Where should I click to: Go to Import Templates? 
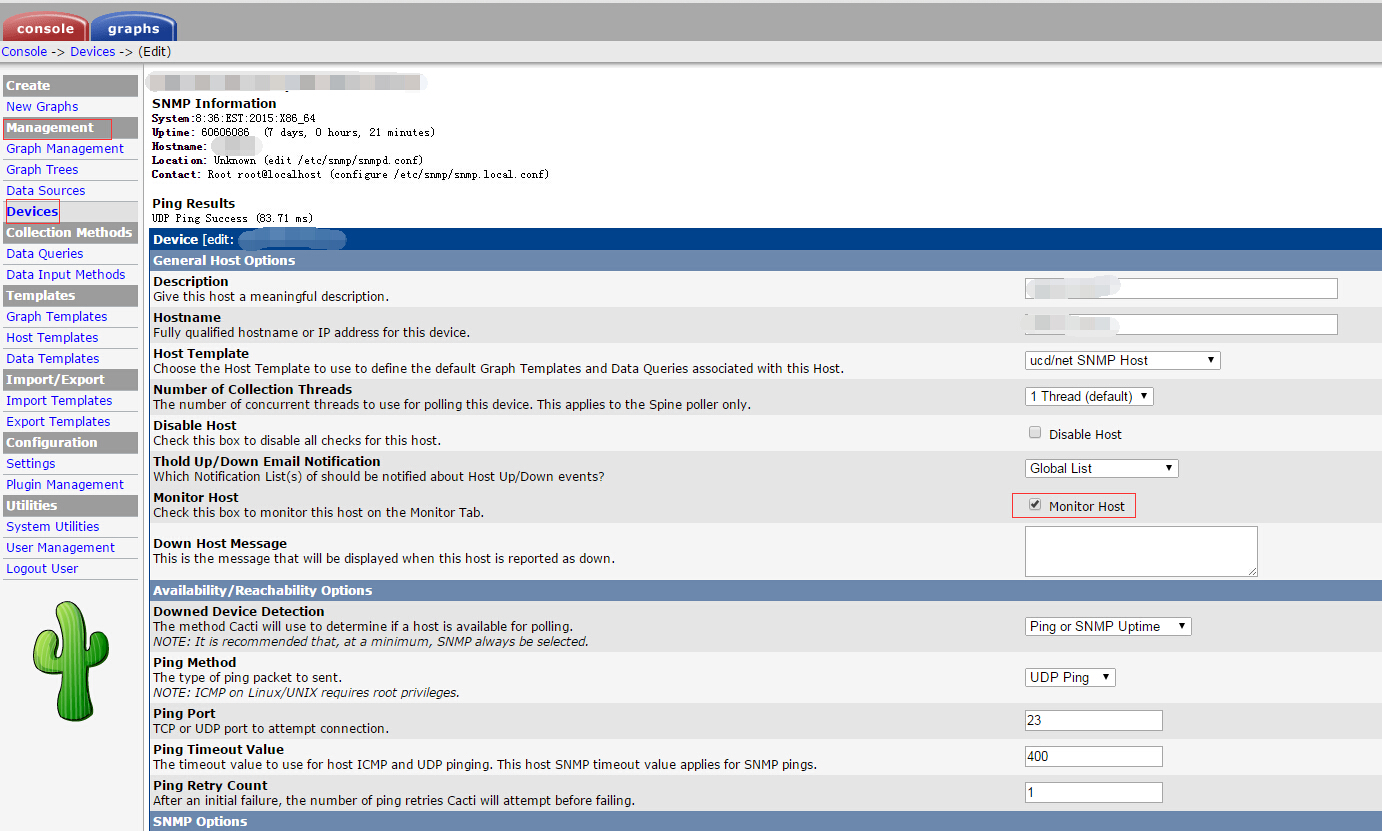pos(59,401)
